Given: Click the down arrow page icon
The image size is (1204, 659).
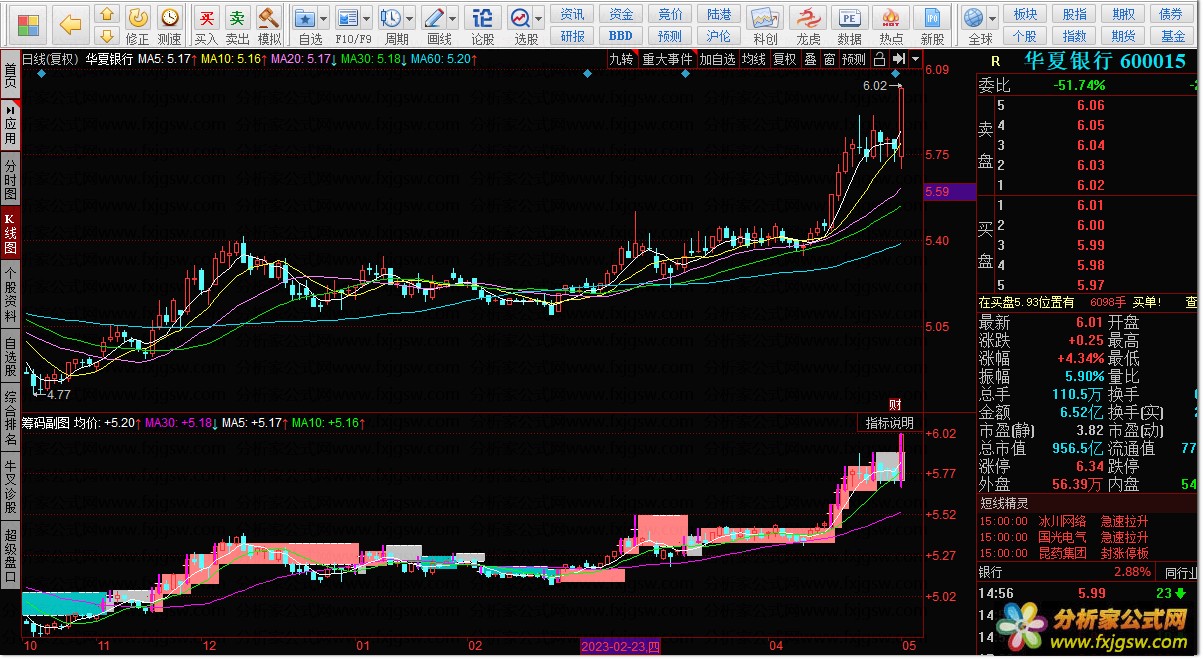Looking at the screenshot, I should [108, 36].
